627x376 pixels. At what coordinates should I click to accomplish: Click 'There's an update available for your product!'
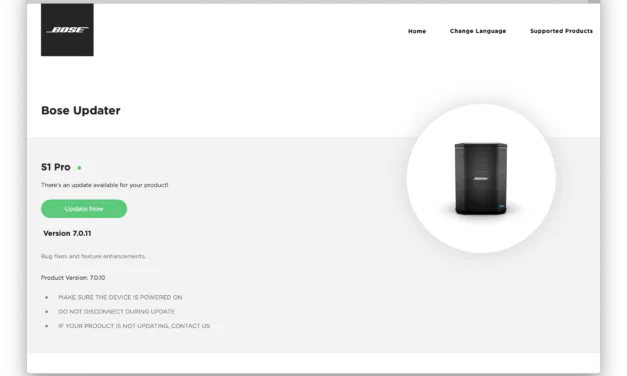(x=104, y=185)
